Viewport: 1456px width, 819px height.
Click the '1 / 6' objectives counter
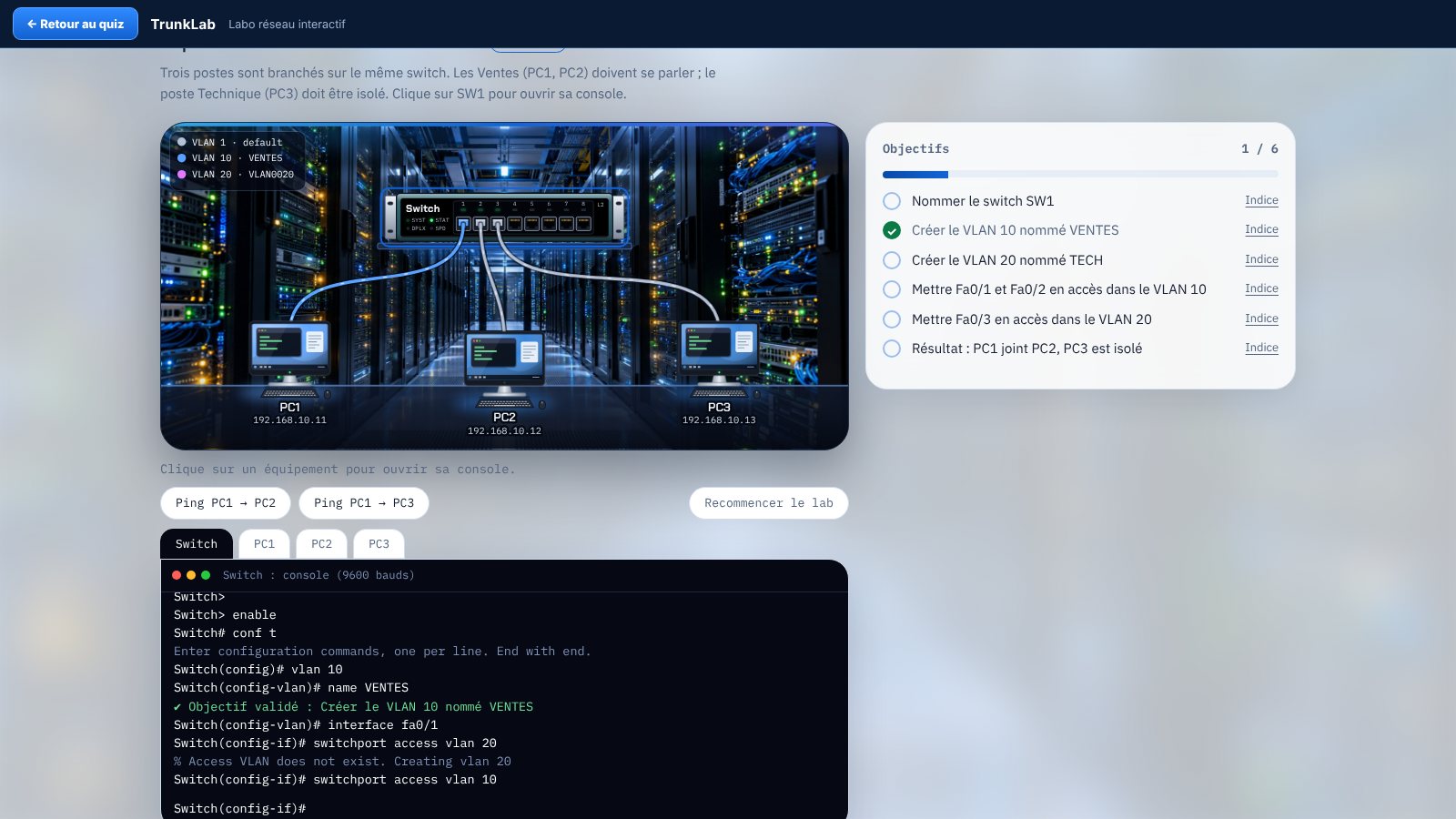(x=1259, y=148)
